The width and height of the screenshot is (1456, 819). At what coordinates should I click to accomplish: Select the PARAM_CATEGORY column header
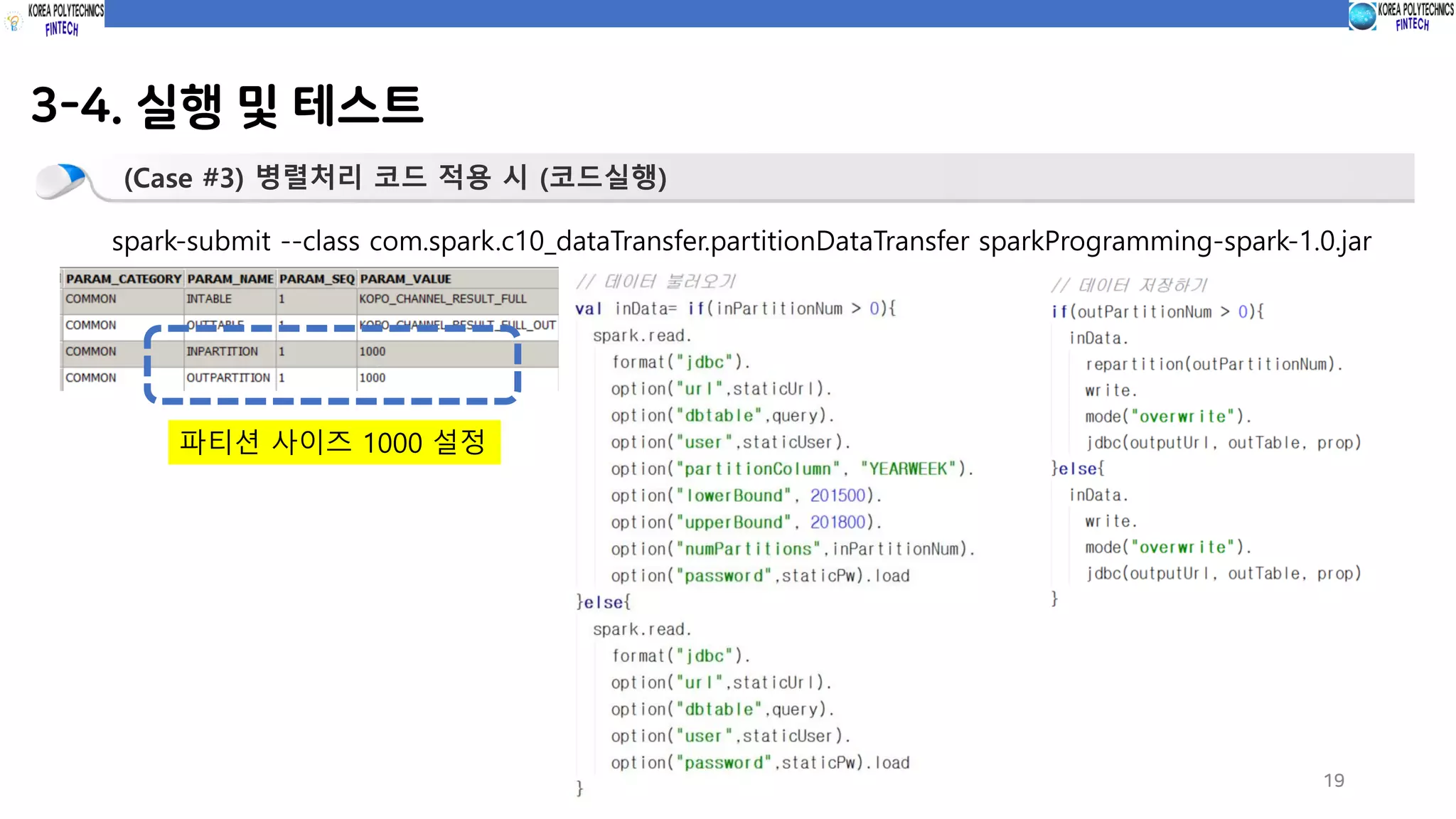(x=123, y=279)
